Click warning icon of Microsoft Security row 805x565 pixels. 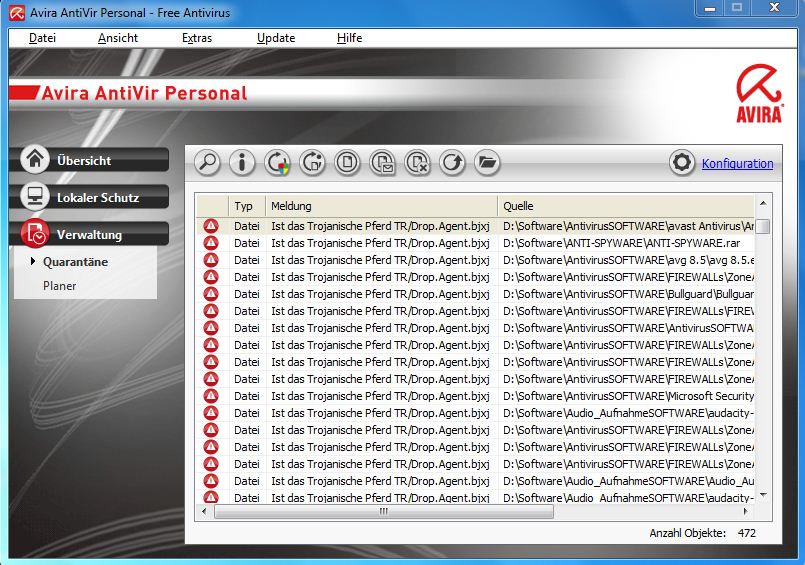(211, 396)
